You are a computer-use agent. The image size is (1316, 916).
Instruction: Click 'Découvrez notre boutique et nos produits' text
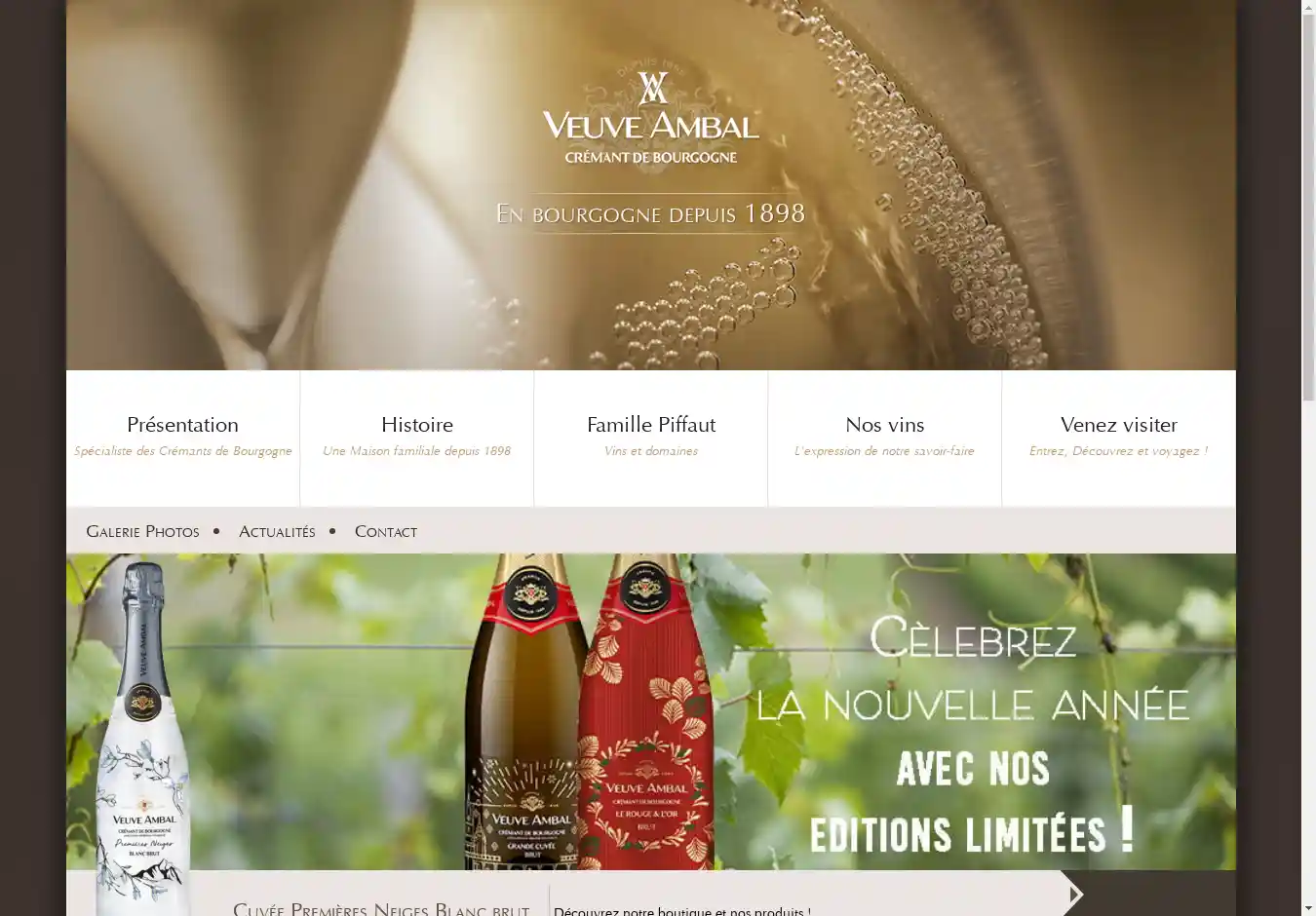click(x=682, y=911)
